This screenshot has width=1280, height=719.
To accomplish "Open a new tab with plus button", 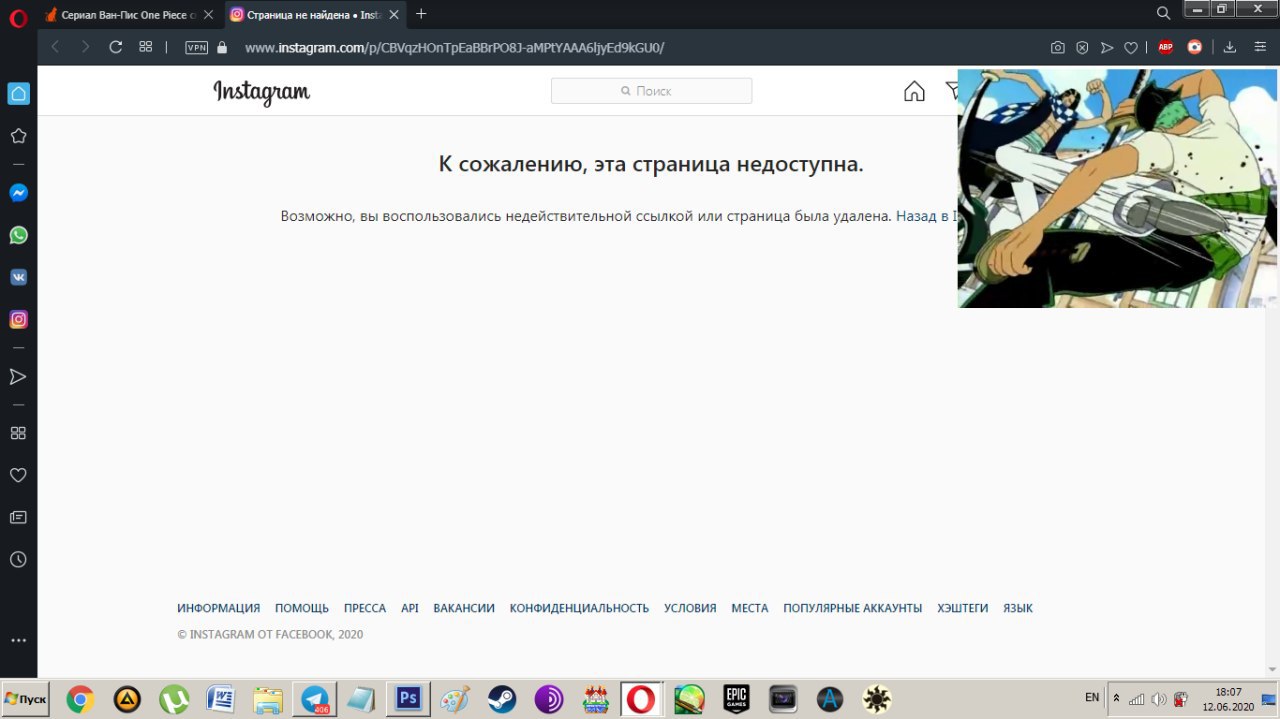I will point(421,14).
